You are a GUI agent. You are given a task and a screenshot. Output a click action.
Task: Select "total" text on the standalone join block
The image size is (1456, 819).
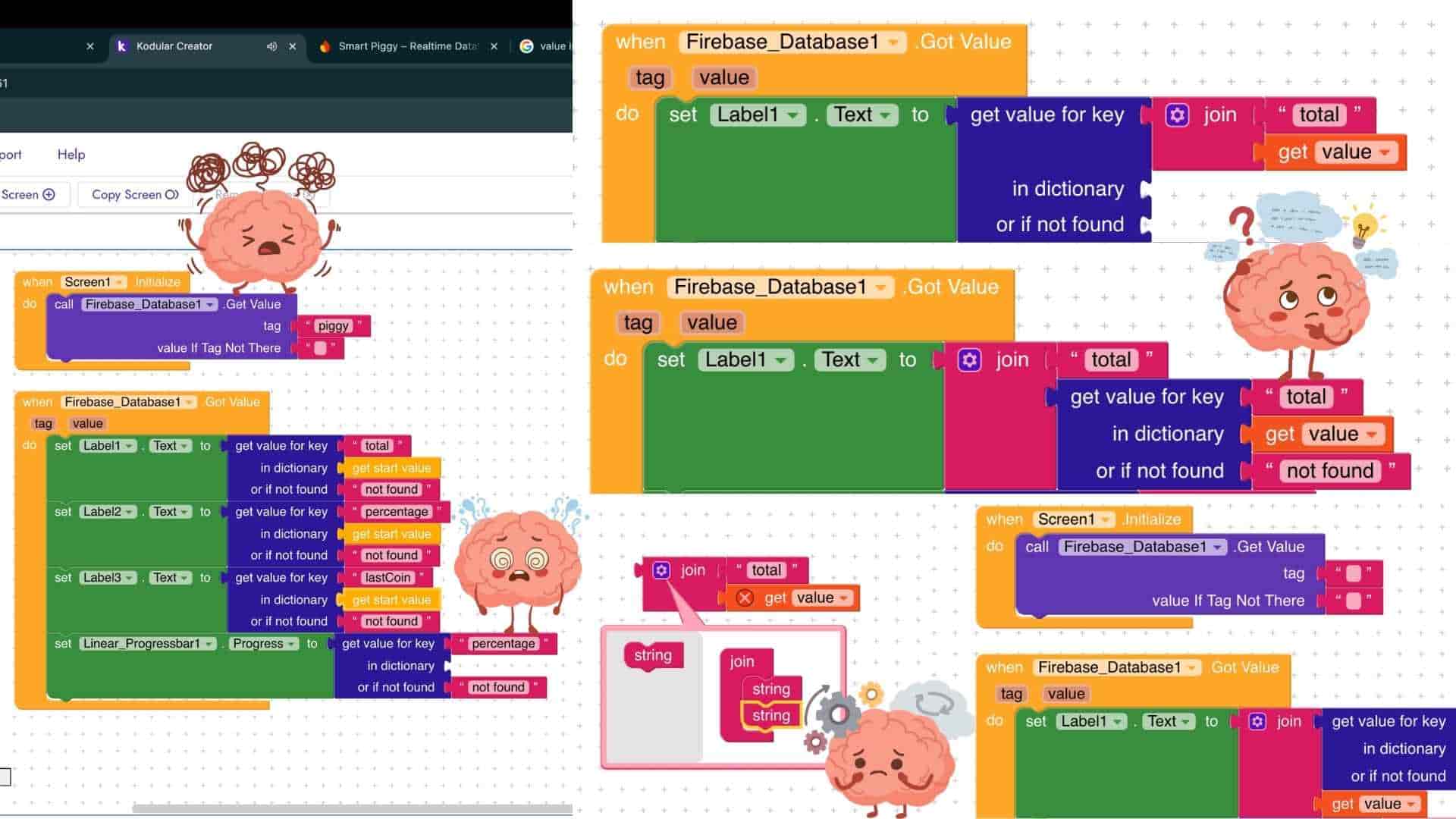coord(767,570)
